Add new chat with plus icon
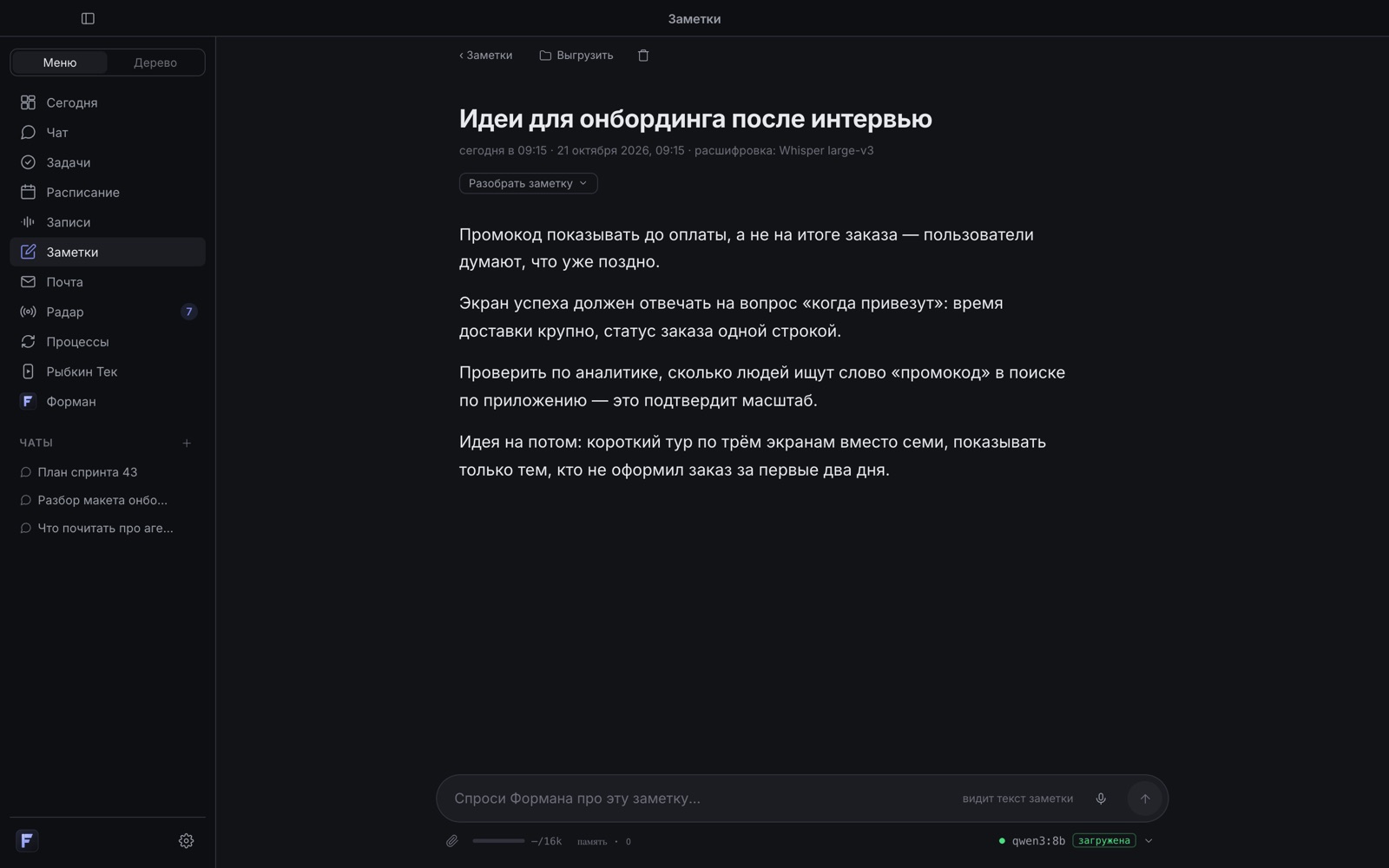The height and width of the screenshot is (868, 1389). click(x=187, y=443)
